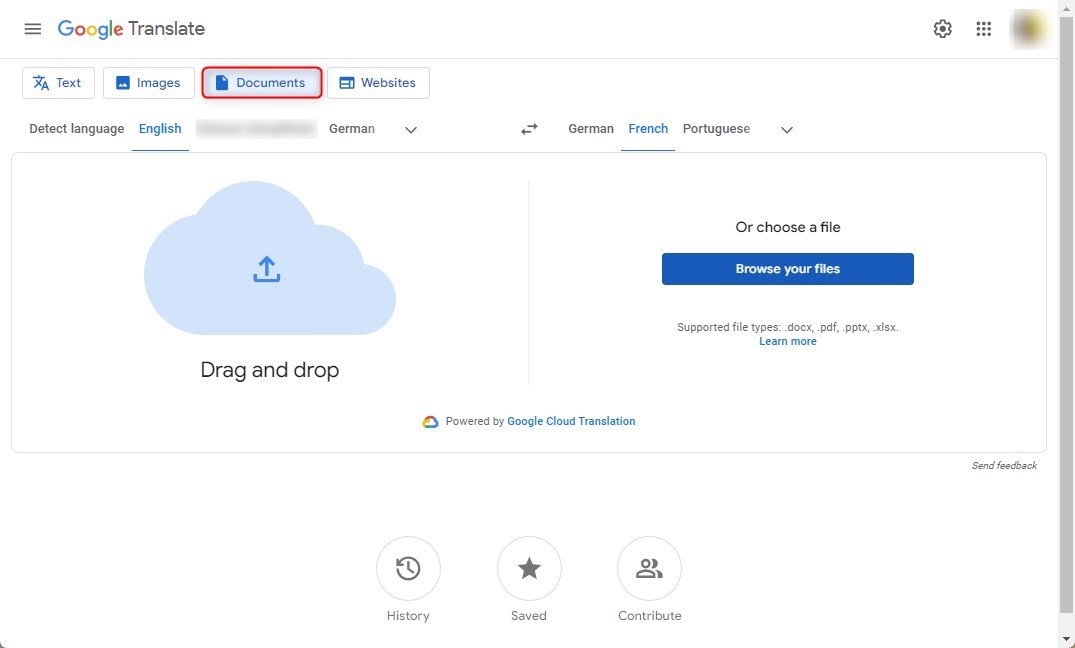The width and height of the screenshot is (1075, 648).
Task: Open the Learn more link
Action: 787,341
